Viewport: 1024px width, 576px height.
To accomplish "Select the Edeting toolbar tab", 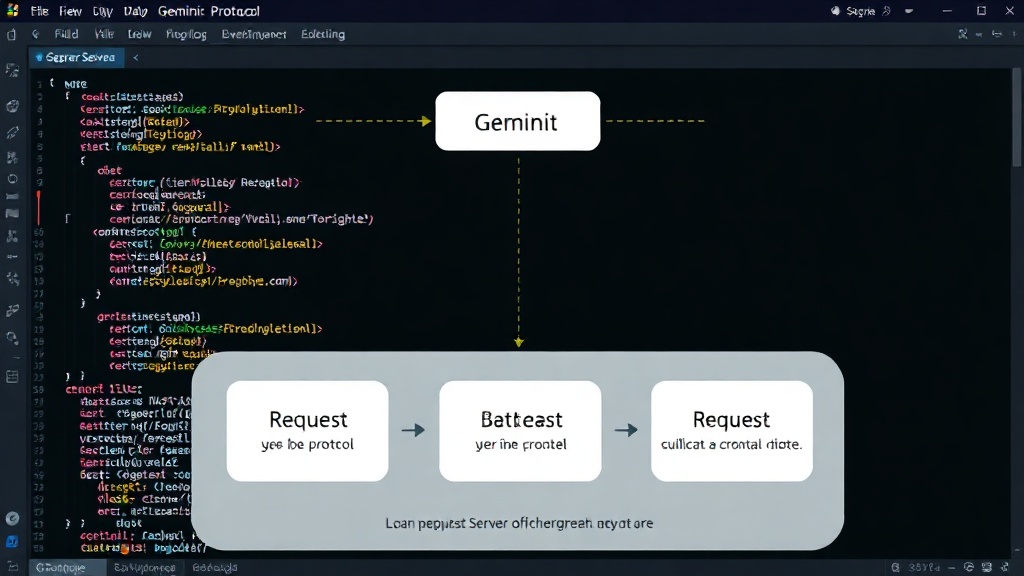I will tap(323, 34).
